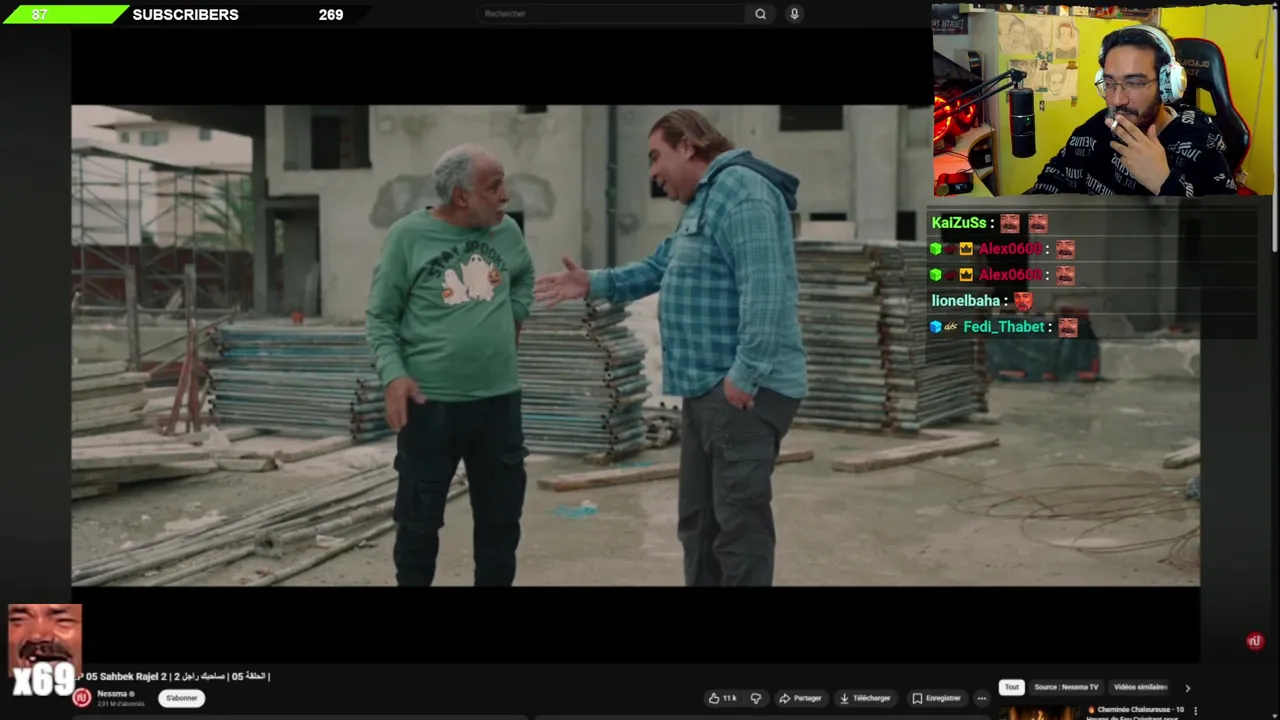Dislike the video with thumbs-down icon

pos(756,698)
